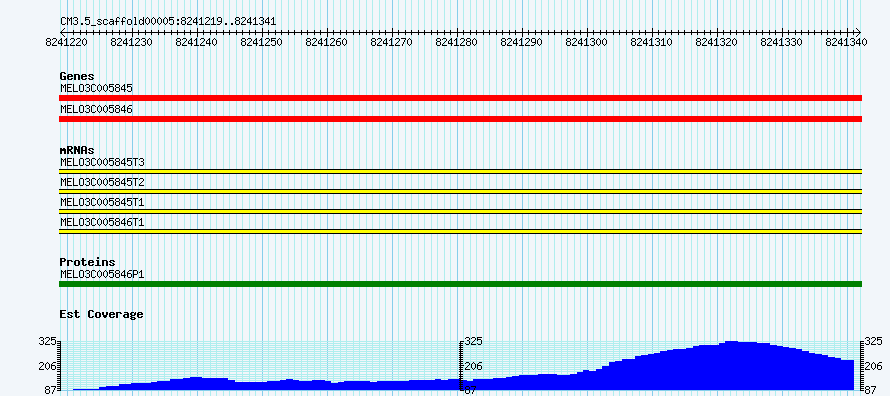Click the MELO3C005845T2 label text
The height and width of the screenshot is (396, 890).
[x=102, y=182]
